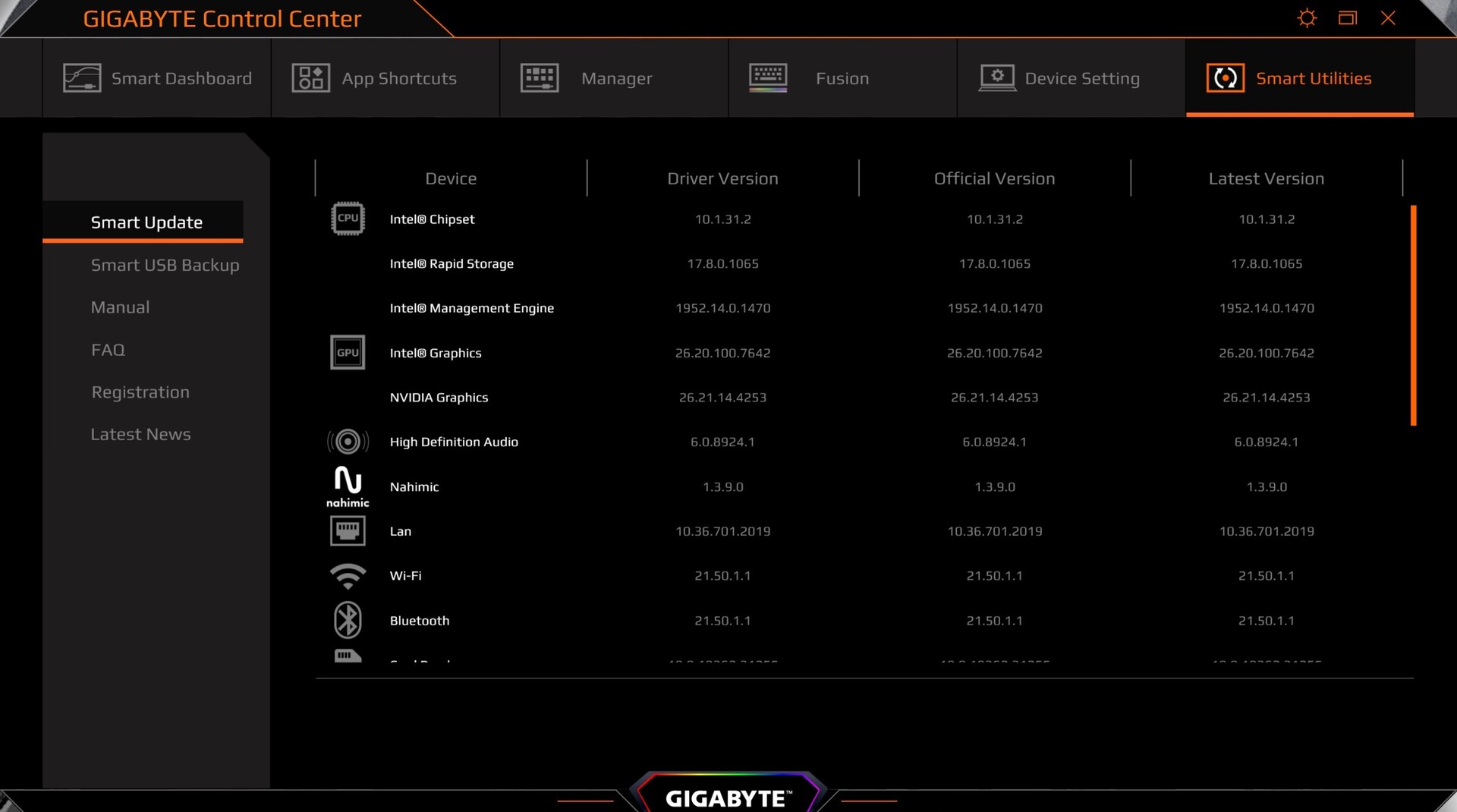Select the Intel® Graphics device name
This screenshot has width=1457, height=812.
[436, 353]
